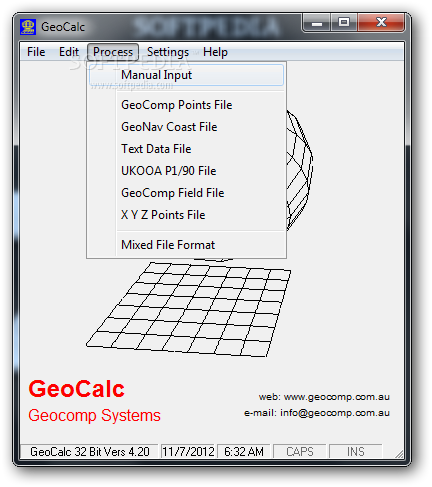Select GeoComp Field File option

(x=186, y=193)
